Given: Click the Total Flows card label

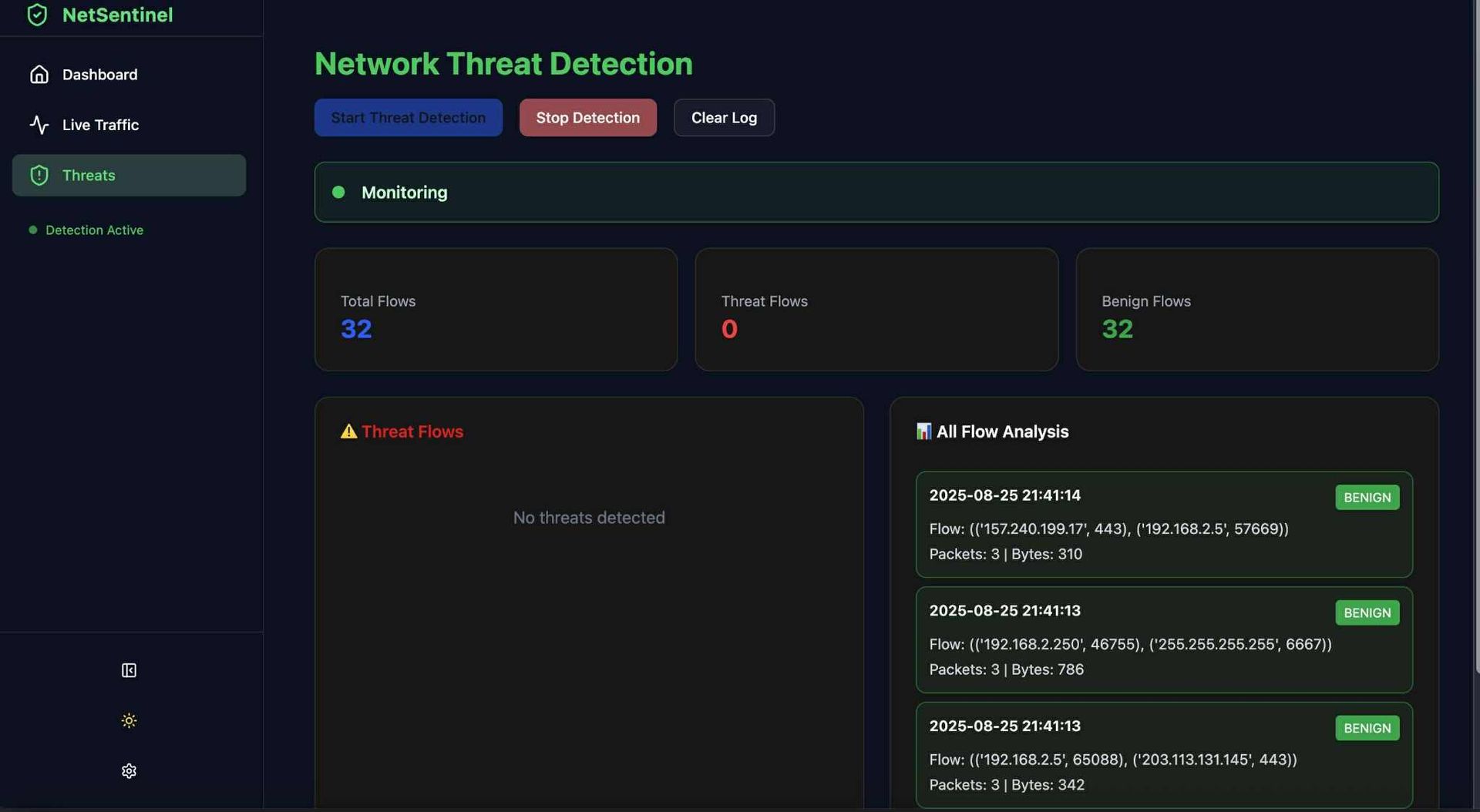Looking at the screenshot, I should pos(378,301).
